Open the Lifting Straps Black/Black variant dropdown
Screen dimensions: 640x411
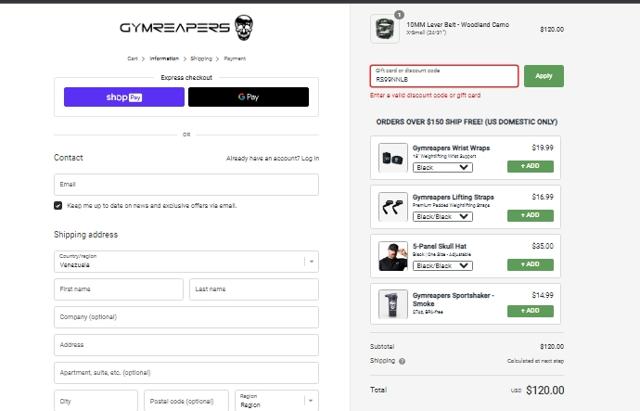(x=442, y=216)
